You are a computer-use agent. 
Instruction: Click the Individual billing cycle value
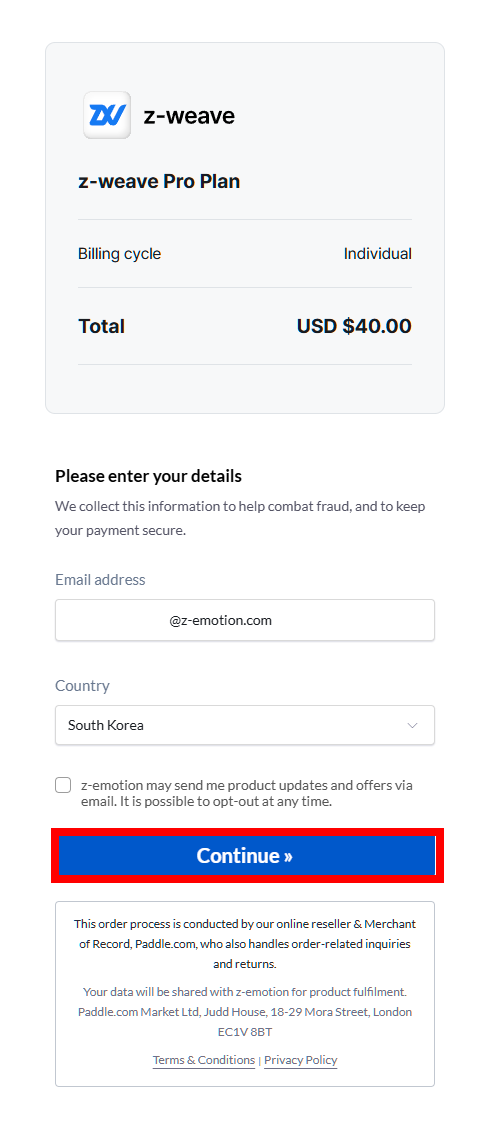coord(378,254)
